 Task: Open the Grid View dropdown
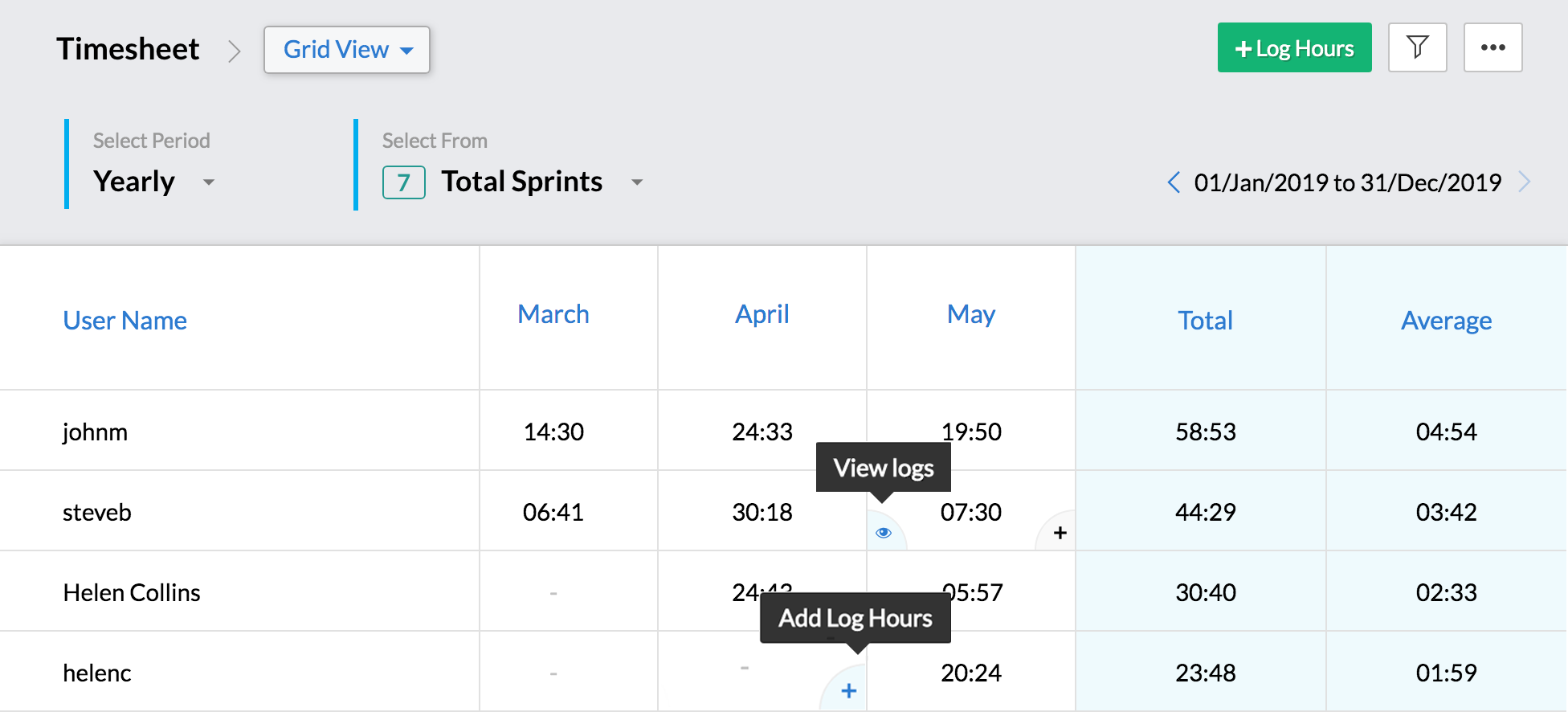[347, 50]
